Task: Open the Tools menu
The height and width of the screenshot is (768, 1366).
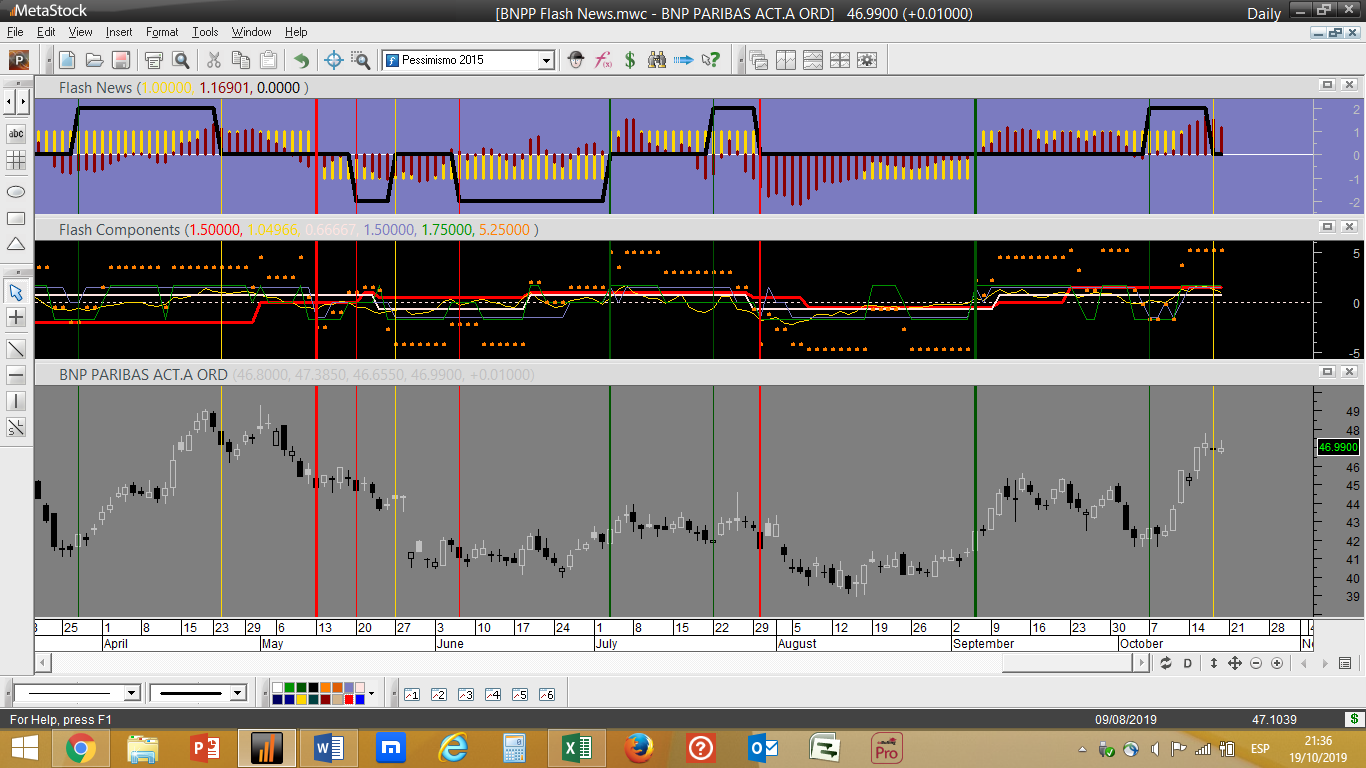Action: [205, 32]
